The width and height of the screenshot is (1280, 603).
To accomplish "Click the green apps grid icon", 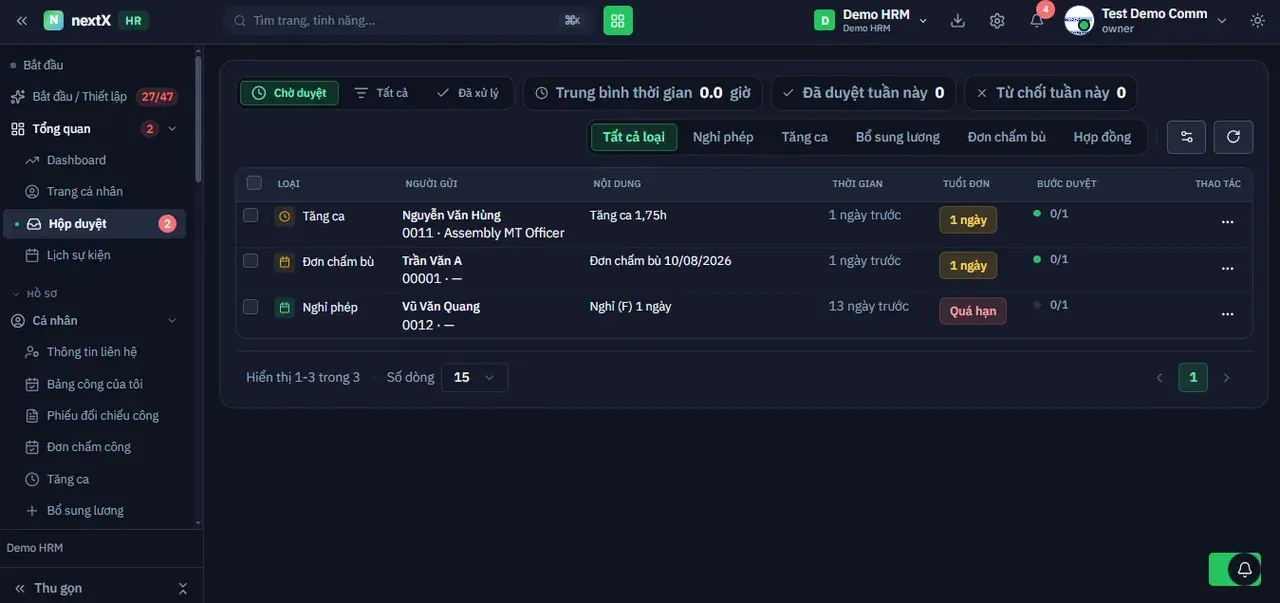I will coord(618,20).
